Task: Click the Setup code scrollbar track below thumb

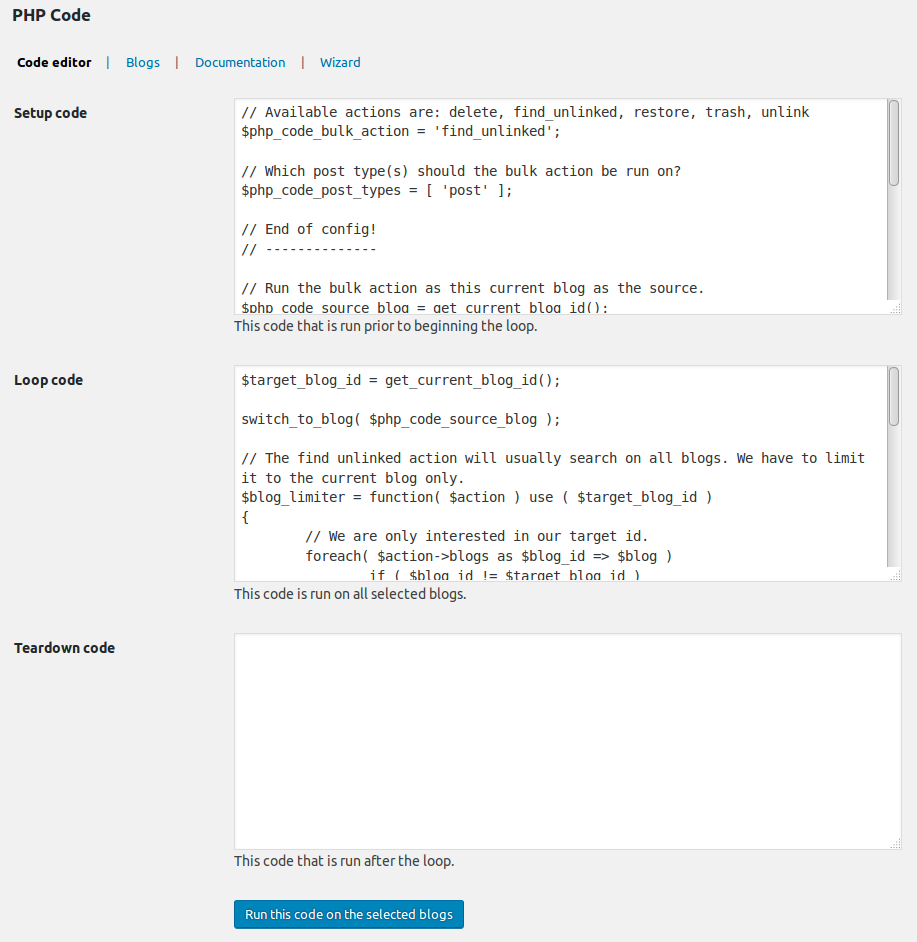Action: pos(894,243)
